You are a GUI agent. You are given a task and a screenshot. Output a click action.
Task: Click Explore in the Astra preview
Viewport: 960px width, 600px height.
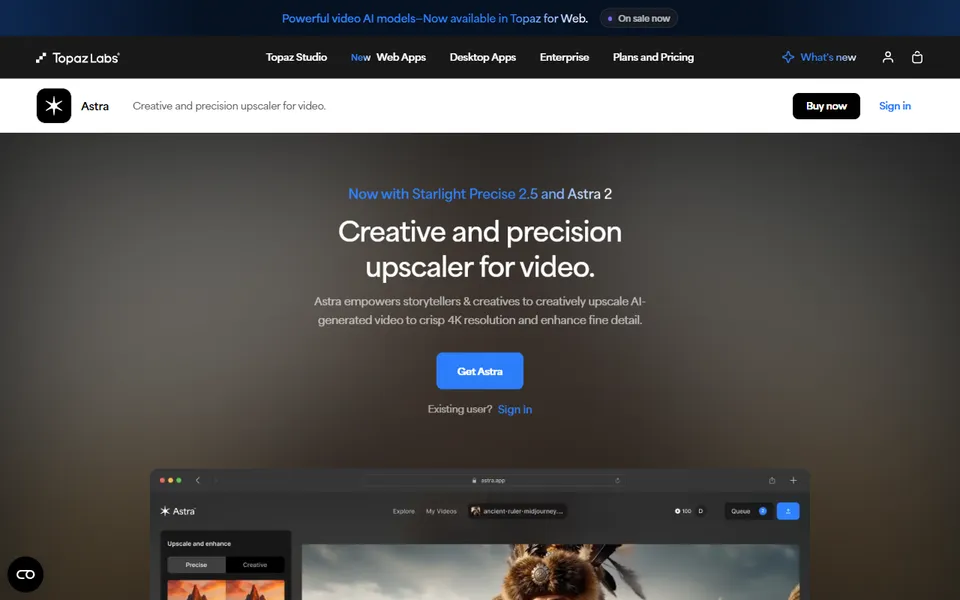click(403, 511)
